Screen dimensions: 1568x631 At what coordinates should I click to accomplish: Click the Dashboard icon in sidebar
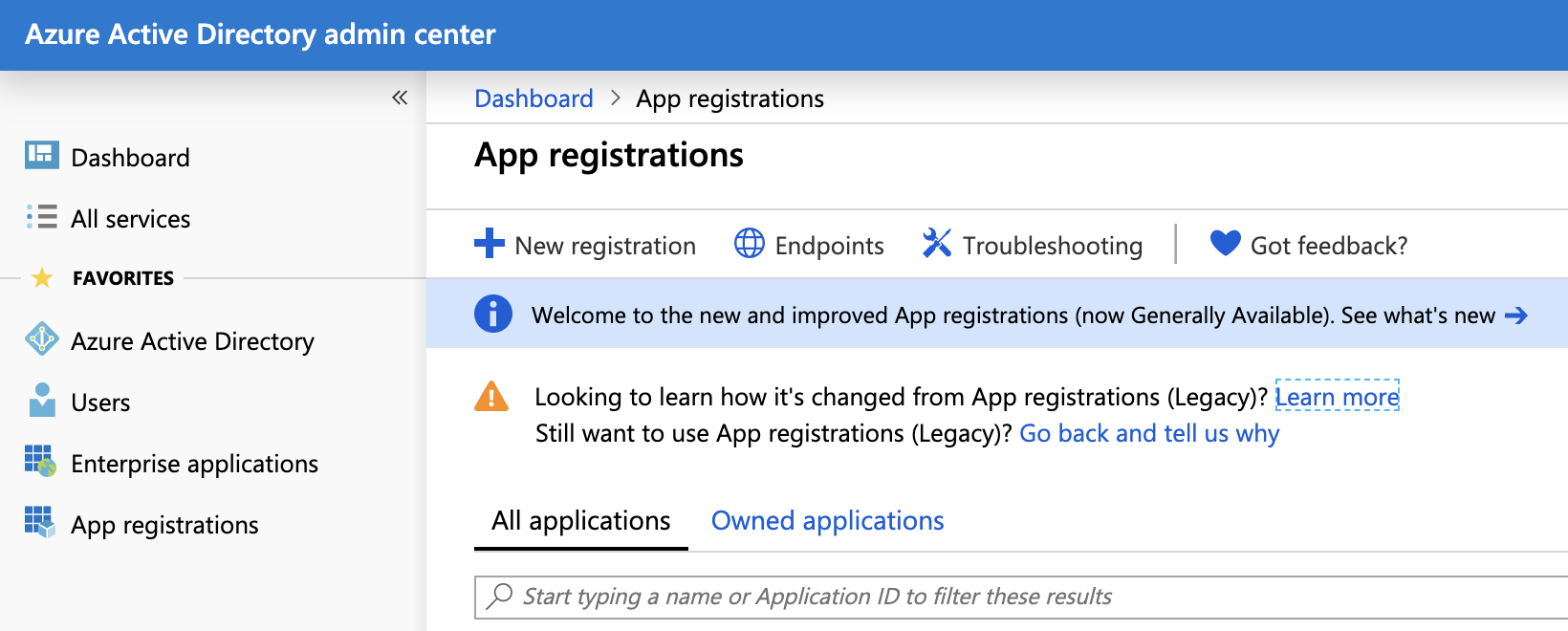point(41,155)
